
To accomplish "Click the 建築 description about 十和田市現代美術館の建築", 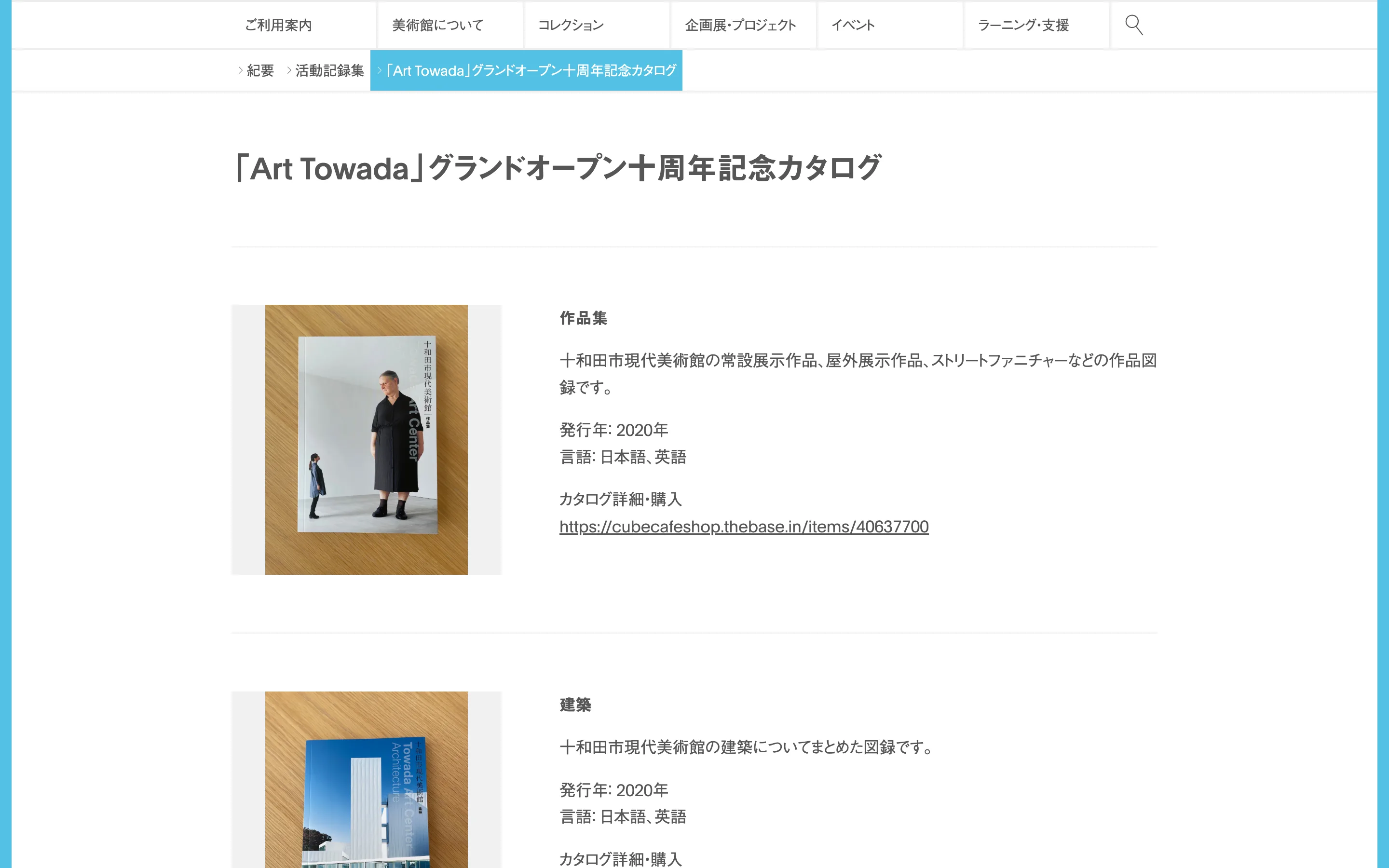I will click(x=747, y=747).
